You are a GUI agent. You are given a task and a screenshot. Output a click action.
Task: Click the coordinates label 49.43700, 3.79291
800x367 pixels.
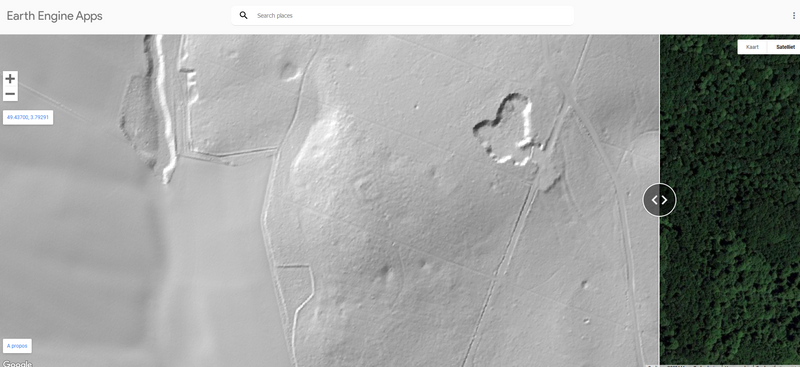tap(28, 117)
